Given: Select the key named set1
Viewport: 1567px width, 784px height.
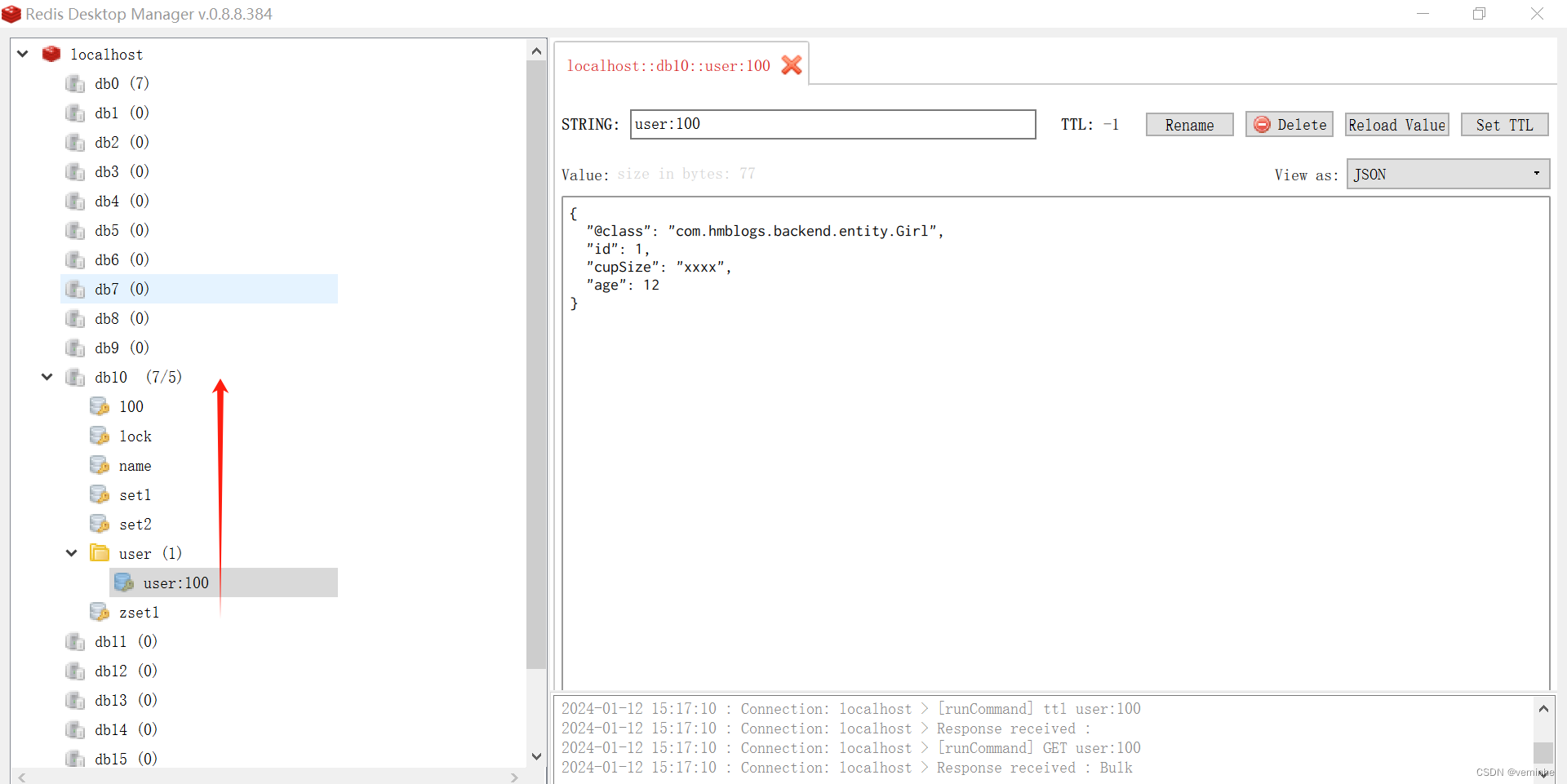Looking at the screenshot, I should pyautogui.click(x=135, y=494).
